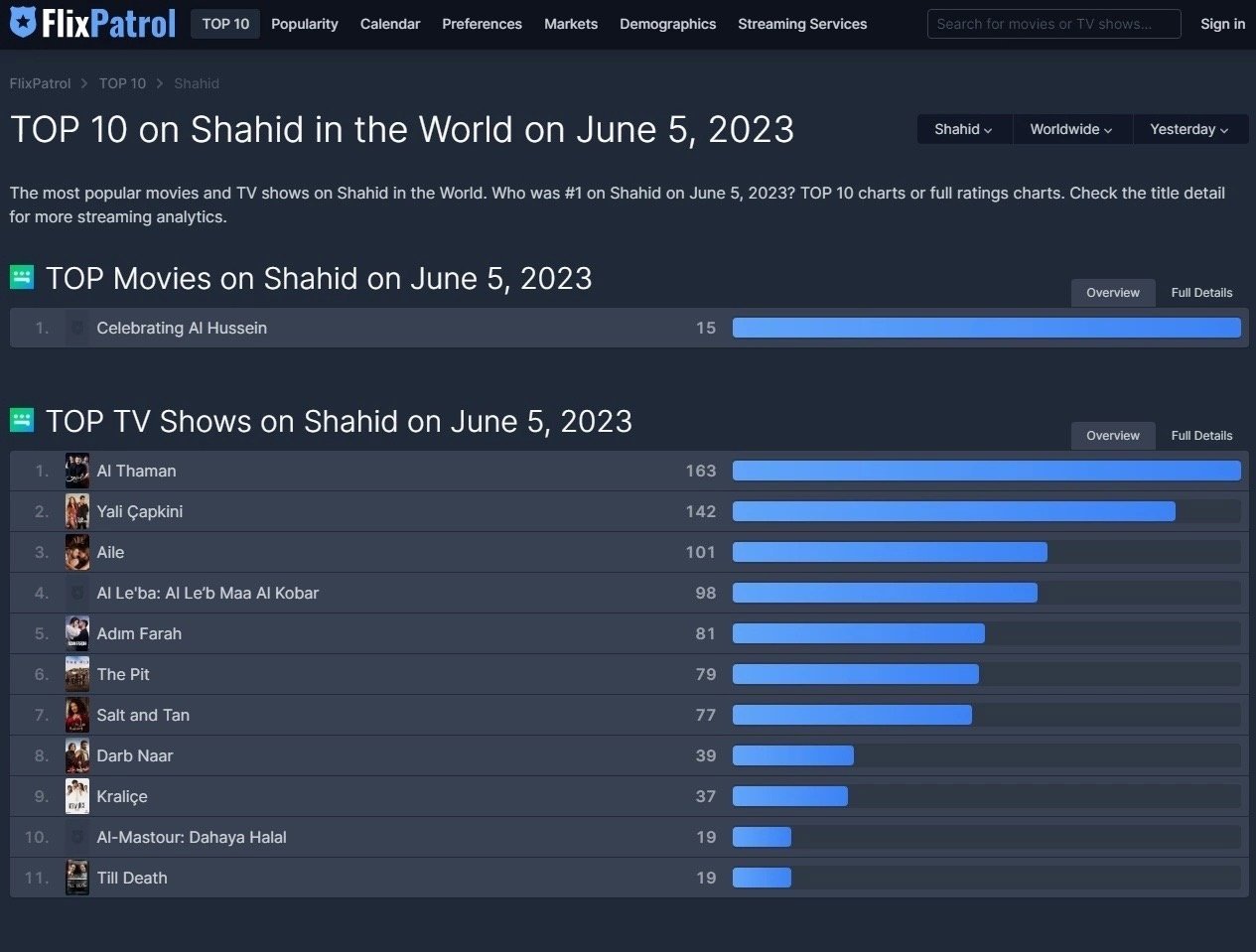1256x952 pixels.
Task: Open the Popularity menu in the navigation bar
Action: (304, 24)
